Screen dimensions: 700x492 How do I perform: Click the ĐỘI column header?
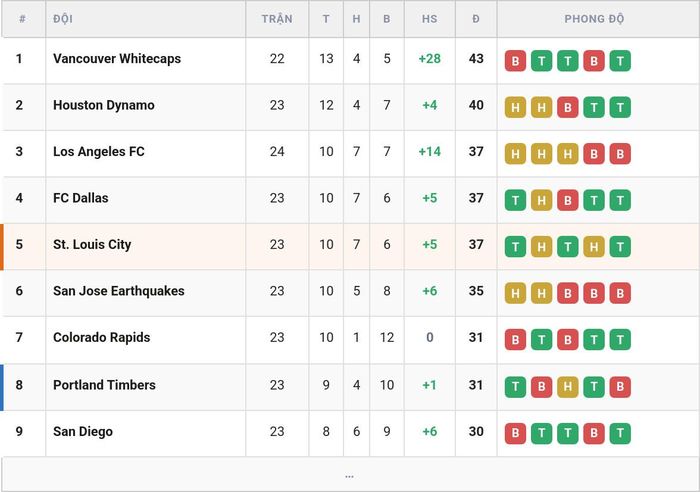(x=63, y=19)
